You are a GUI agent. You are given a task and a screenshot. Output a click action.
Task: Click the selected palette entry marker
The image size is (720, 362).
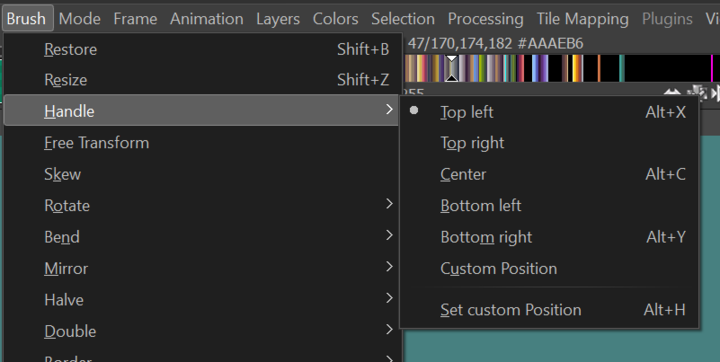(x=452, y=68)
